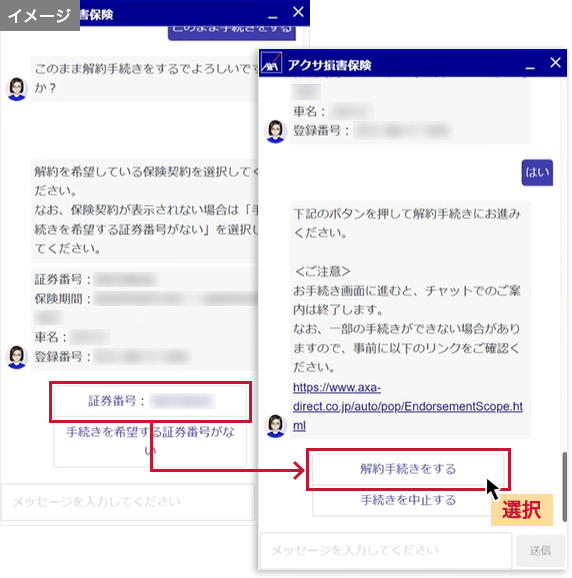572x578 pixels.
Task: Click 下記のボタンを押して message text
Action: coord(407,223)
